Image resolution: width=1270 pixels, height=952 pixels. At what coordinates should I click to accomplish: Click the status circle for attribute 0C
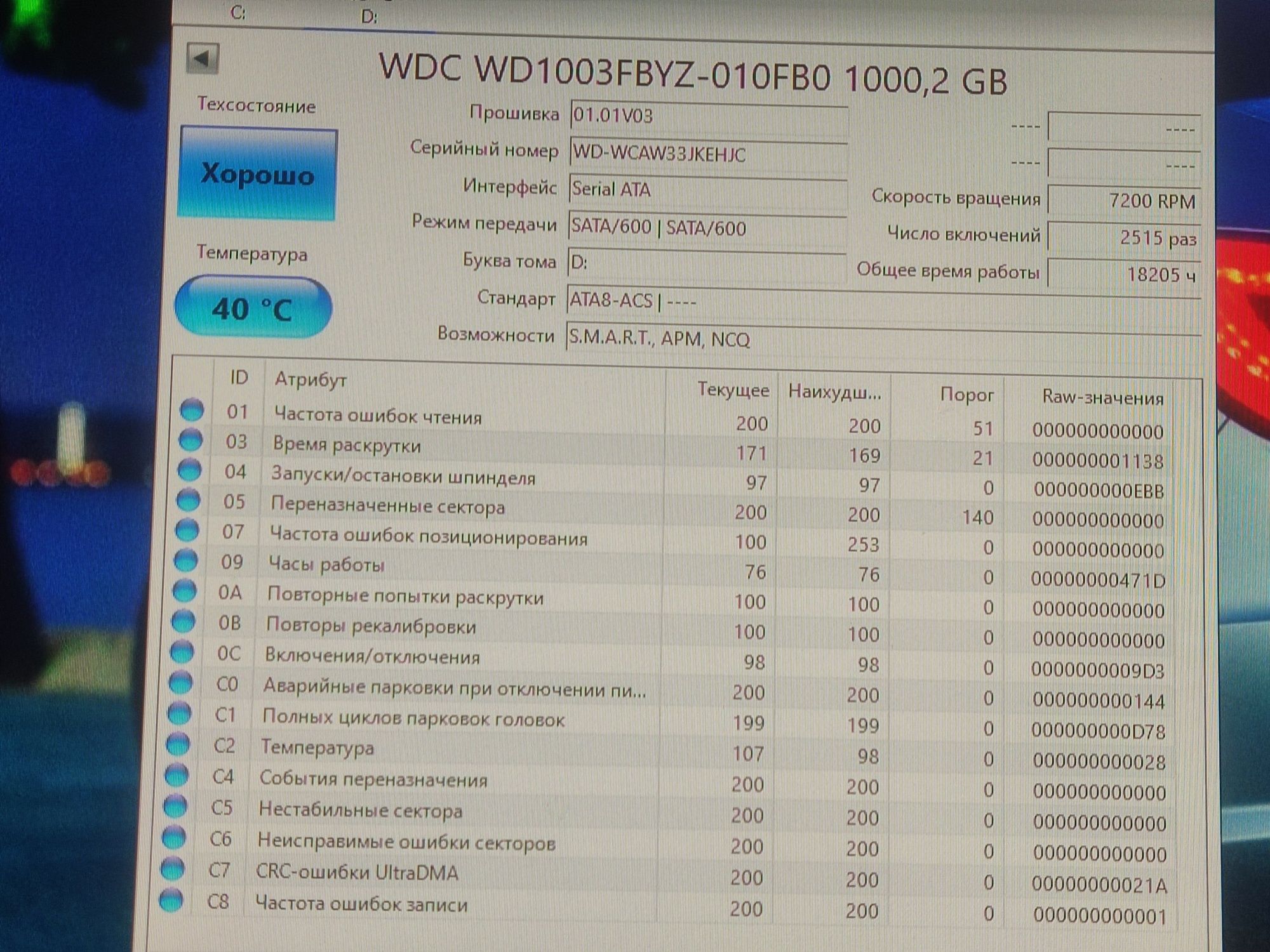(x=182, y=651)
